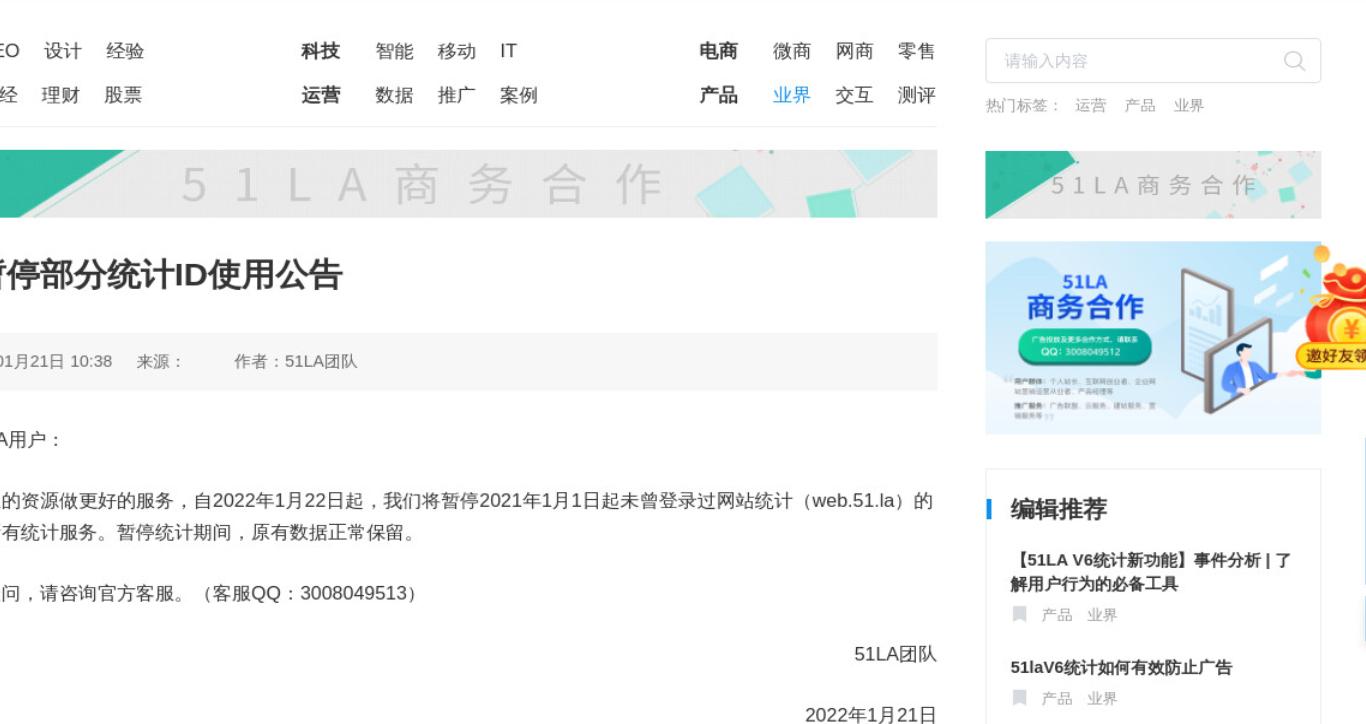
Task: Select the 电商 category heading
Action: [718, 51]
